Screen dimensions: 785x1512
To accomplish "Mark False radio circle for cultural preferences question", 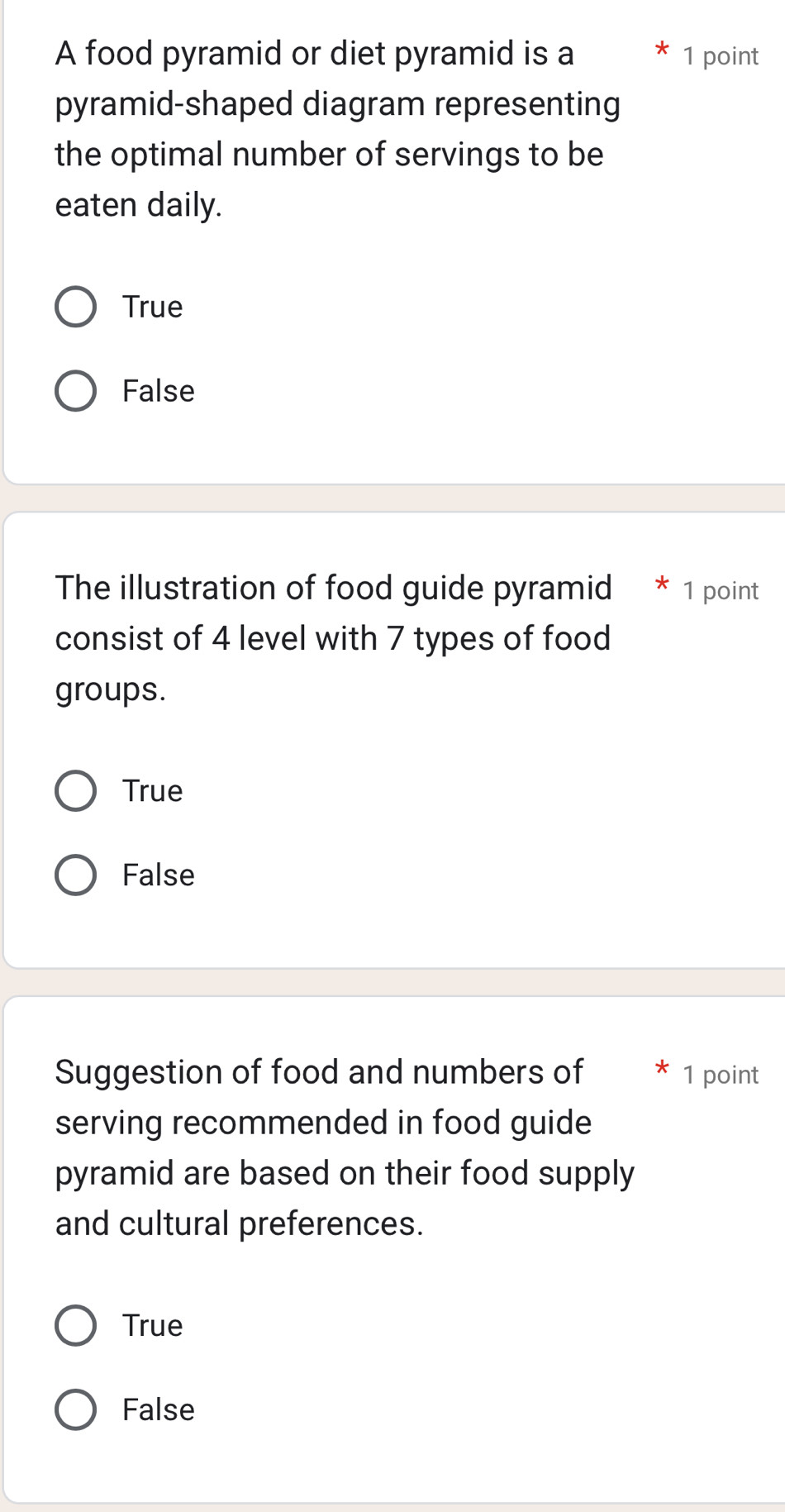I will point(75,1409).
